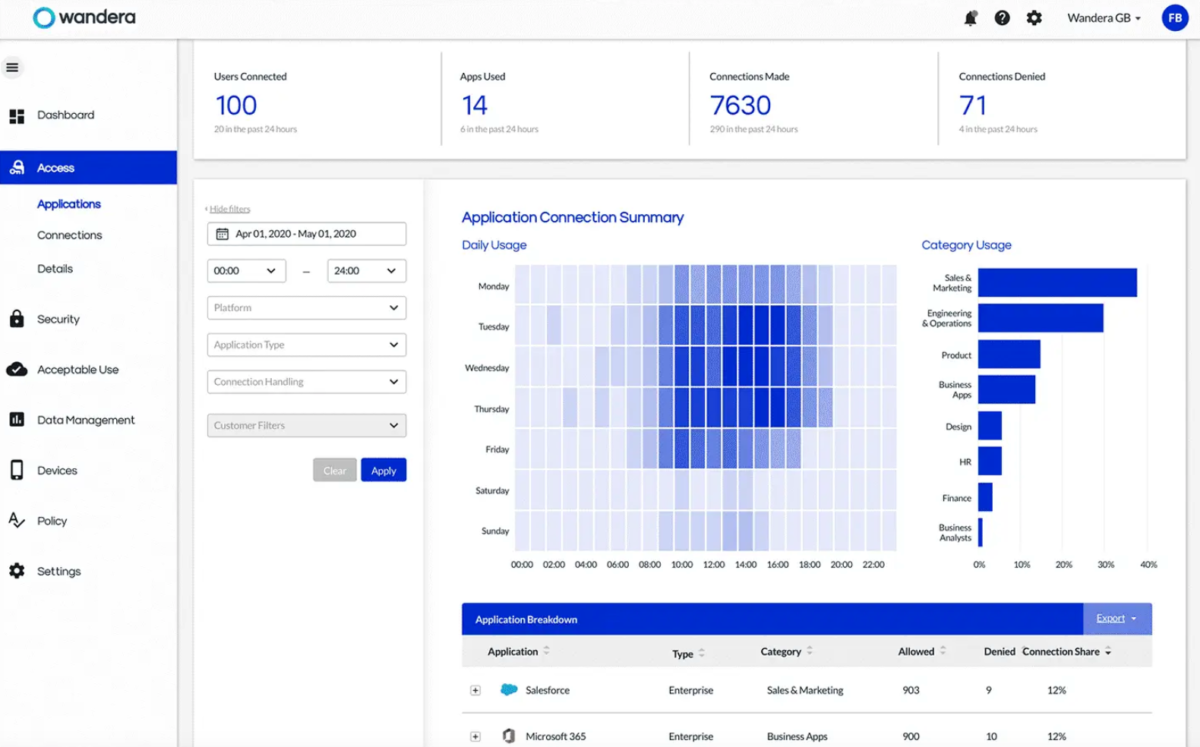Expand the Salesforce row
Viewport: 1200px width, 747px height.
click(x=476, y=690)
